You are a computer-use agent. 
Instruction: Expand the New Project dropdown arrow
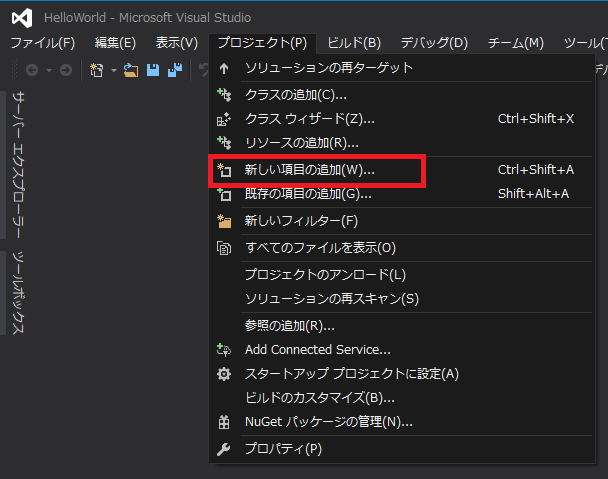[114, 70]
